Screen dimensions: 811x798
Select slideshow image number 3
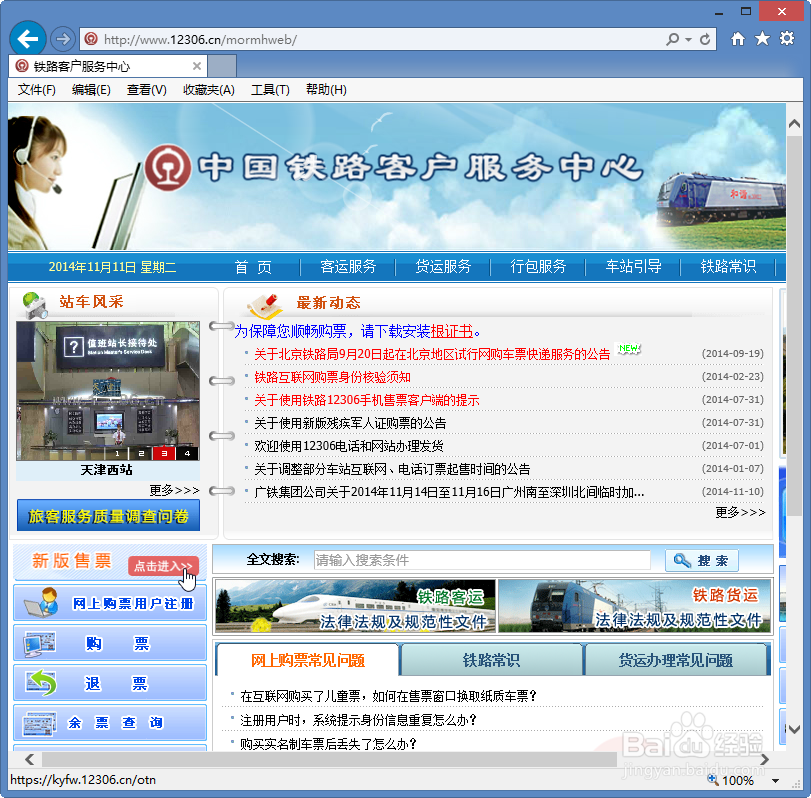point(164,454)
